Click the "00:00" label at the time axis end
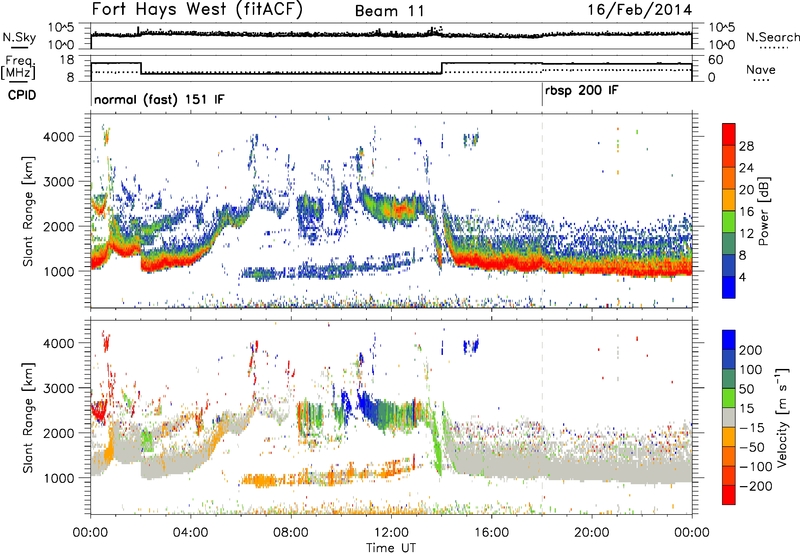 tap(691, 533)
